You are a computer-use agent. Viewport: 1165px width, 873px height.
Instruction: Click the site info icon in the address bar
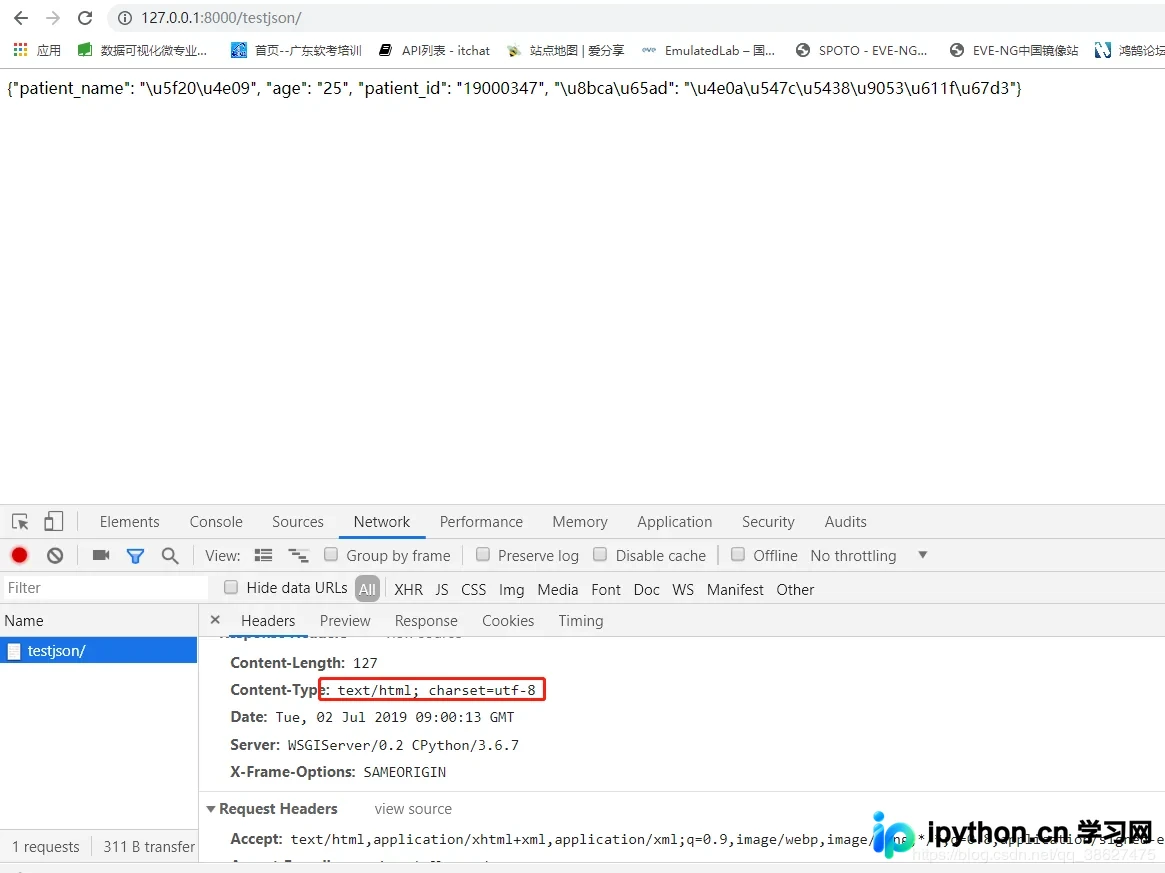tap(125, 18)
